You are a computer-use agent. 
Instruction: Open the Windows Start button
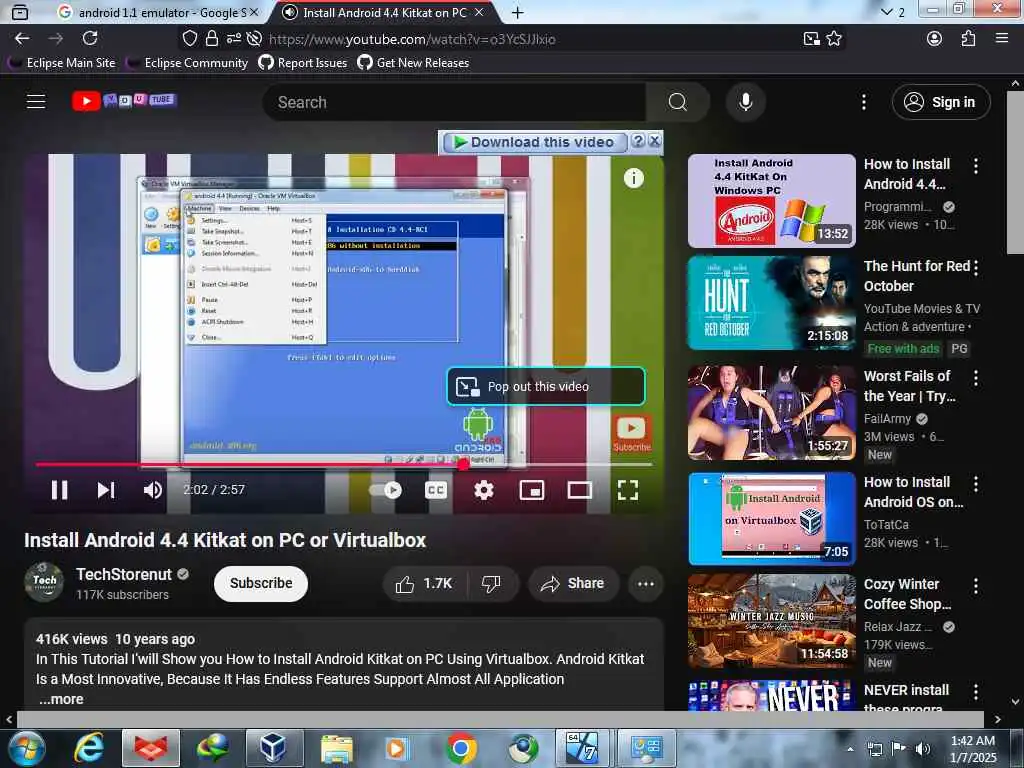[x=27, y=748]
